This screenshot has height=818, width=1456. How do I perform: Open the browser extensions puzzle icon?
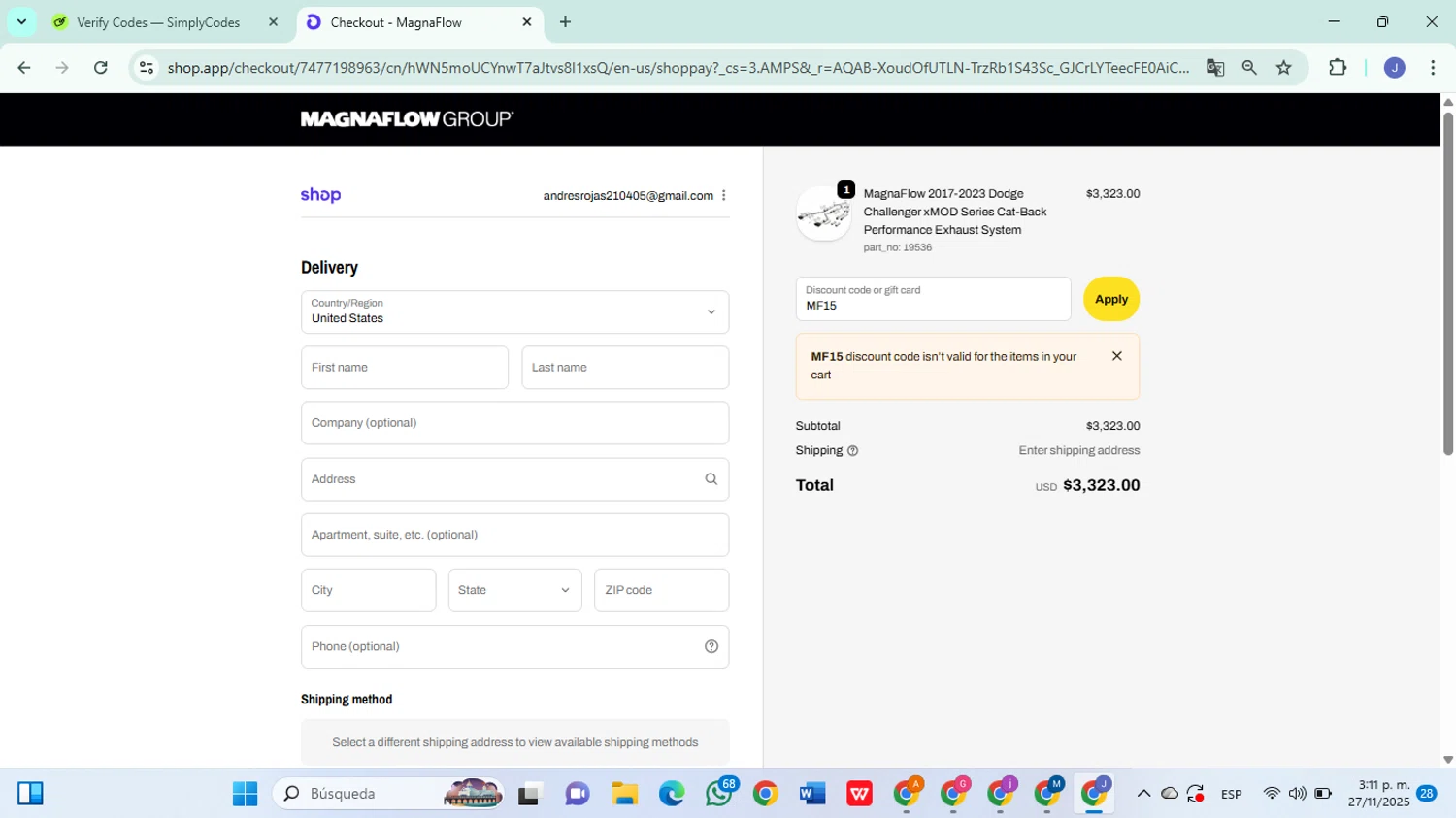point(1338,67)
